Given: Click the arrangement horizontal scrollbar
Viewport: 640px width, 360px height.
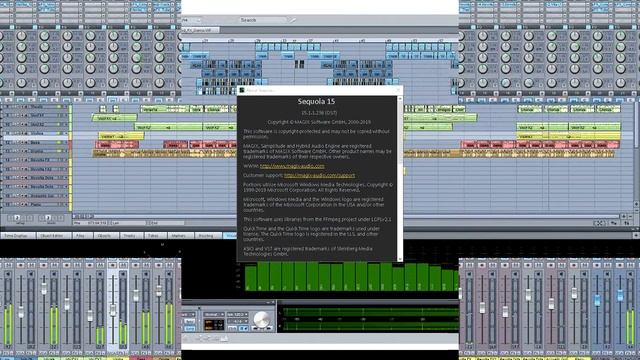Looking at the screenshot, I should (347, 217).
